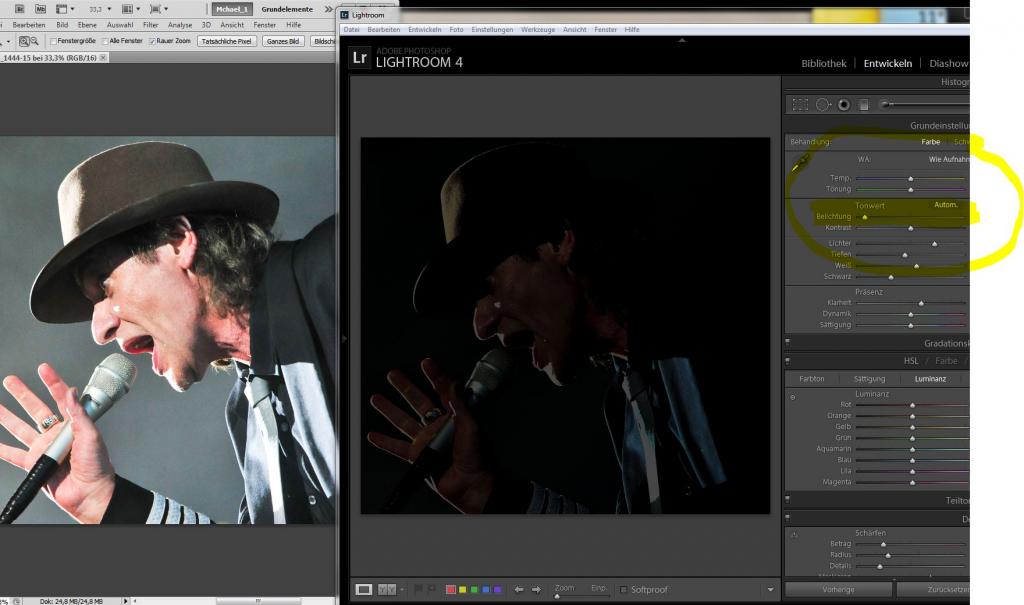
Task: Enable Alle Fenster checkbox
Action: [105, 41]
